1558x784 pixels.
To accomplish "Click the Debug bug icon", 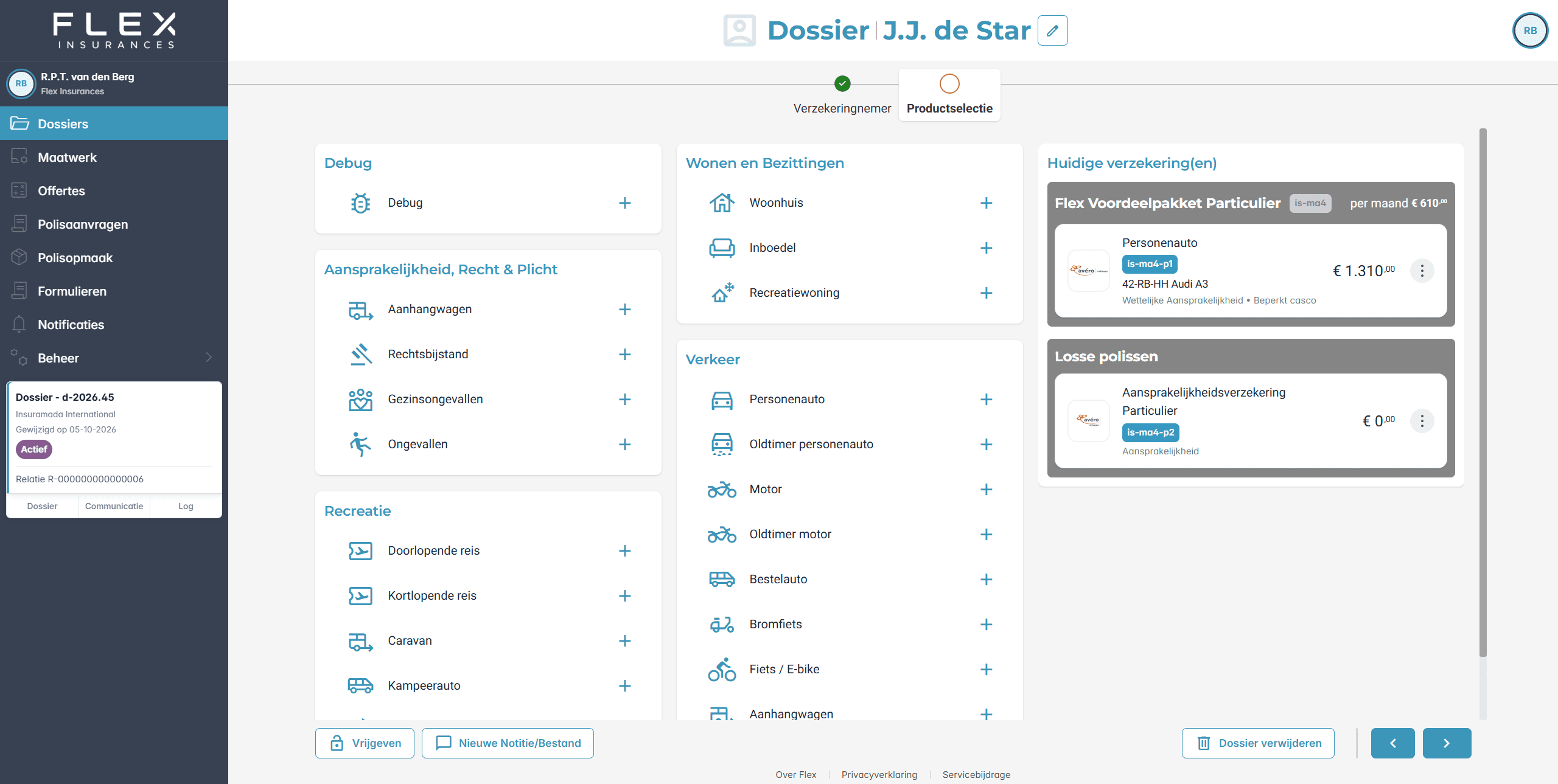I will click(360, 203).
